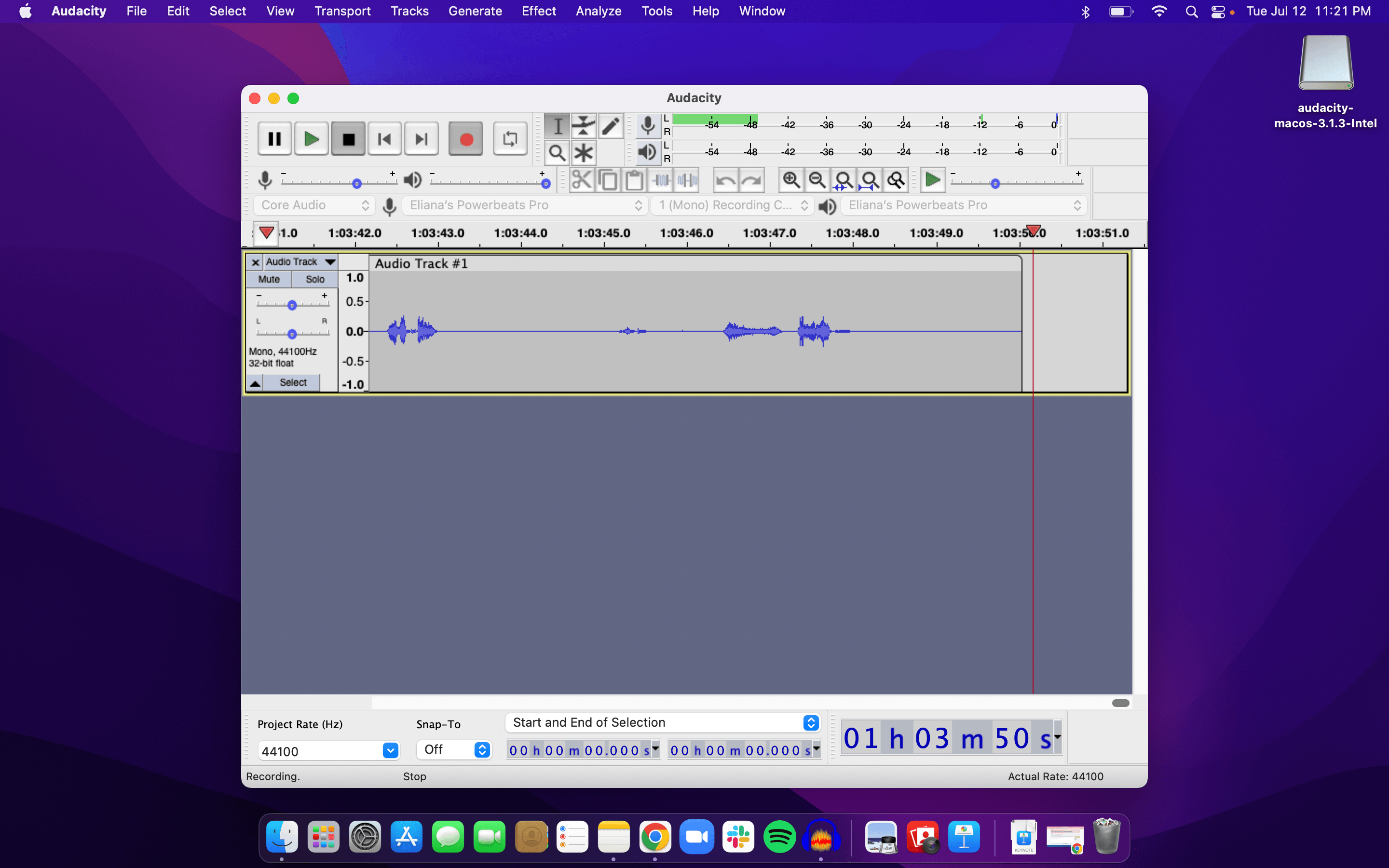Open recording device Eliana's Powerbeats Pro dropdown
1389x868 pixels.
pyautogui.click(x=525, y=205)
